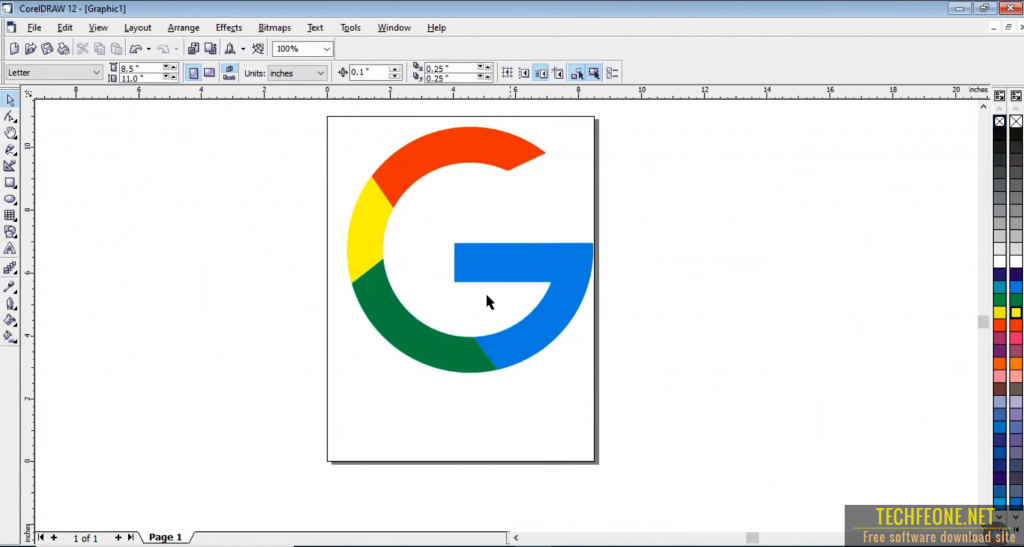
Task: Click the nudge offset field showing 0.1
Action: click(x=369, y=72)
